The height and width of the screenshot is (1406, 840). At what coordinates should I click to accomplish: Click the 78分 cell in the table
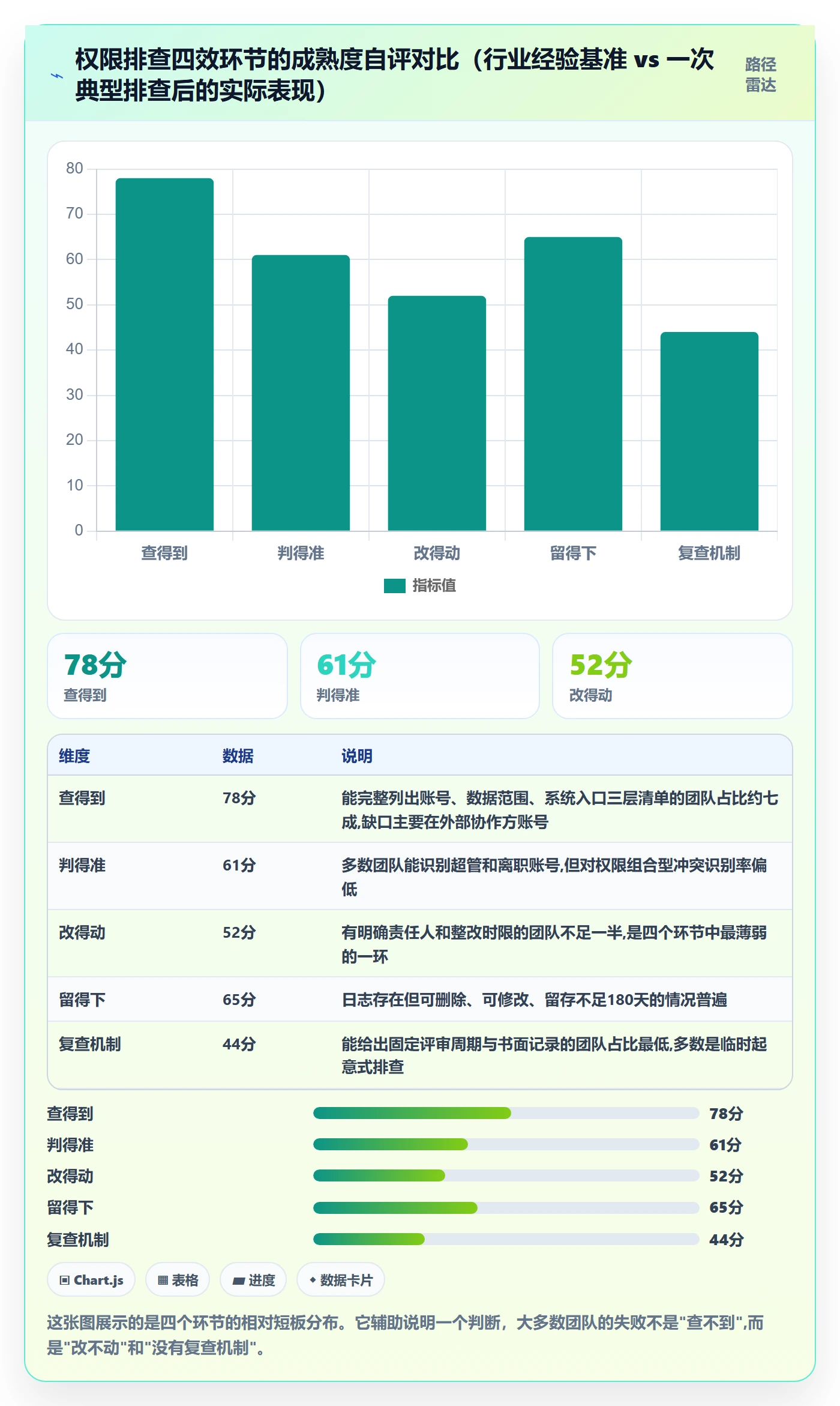pyautogui.click(x=239, y=798)
